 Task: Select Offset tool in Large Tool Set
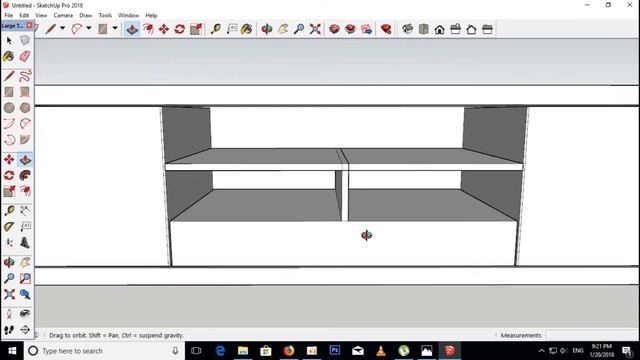coord(25,191)
